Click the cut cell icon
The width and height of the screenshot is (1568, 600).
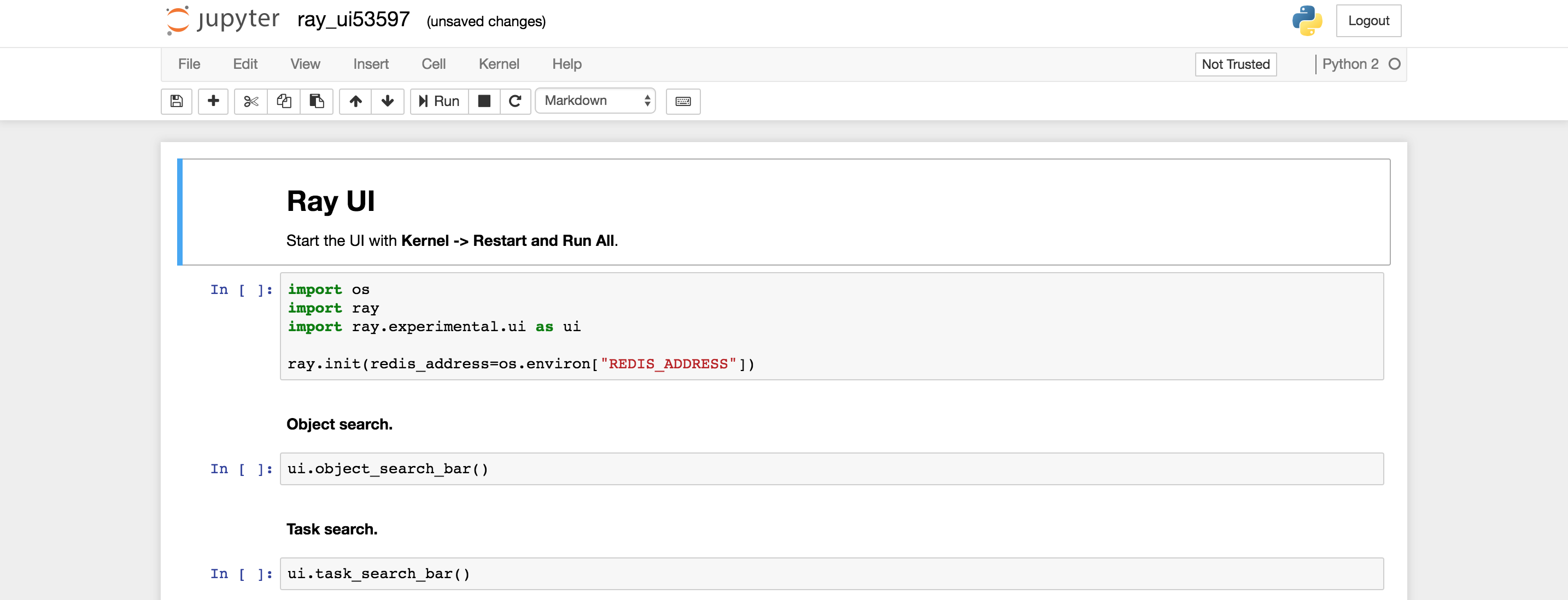[x=250, y=100]
